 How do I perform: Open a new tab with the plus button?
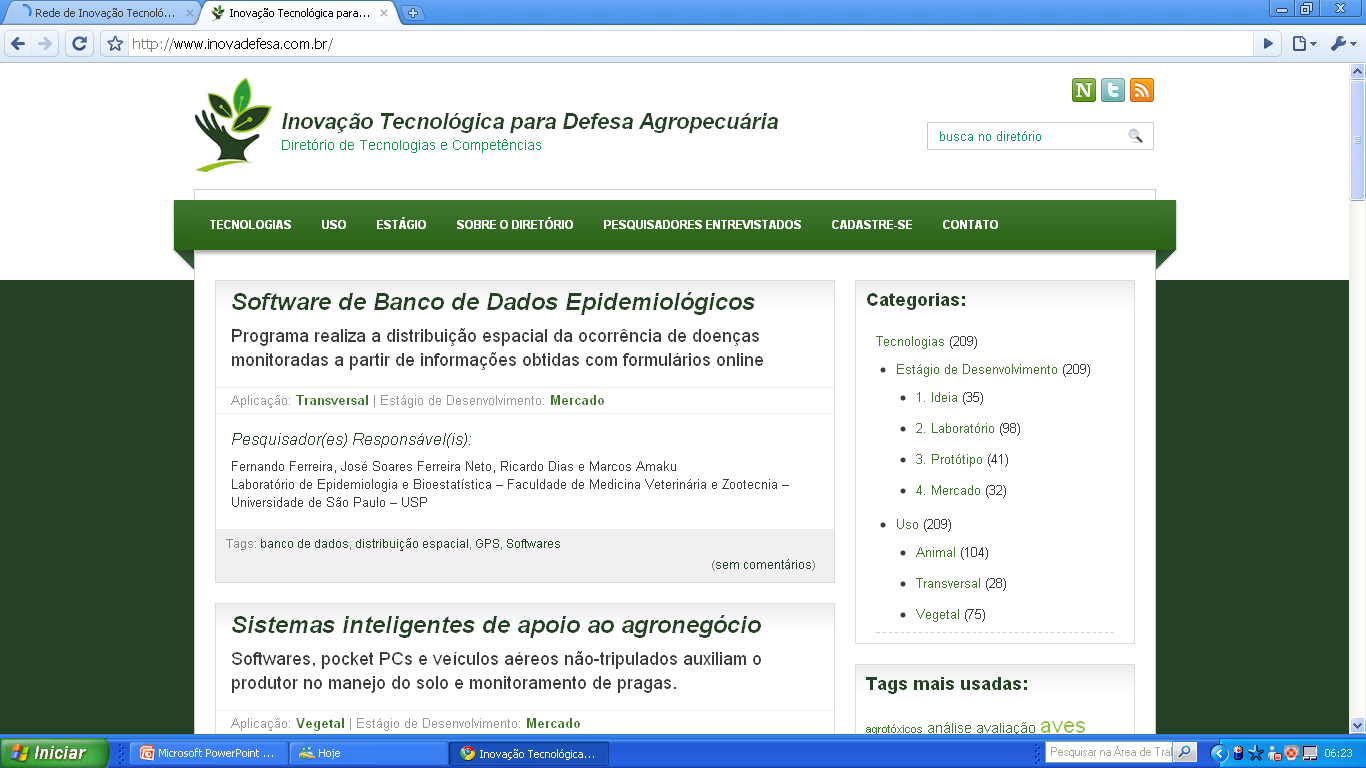413,13
